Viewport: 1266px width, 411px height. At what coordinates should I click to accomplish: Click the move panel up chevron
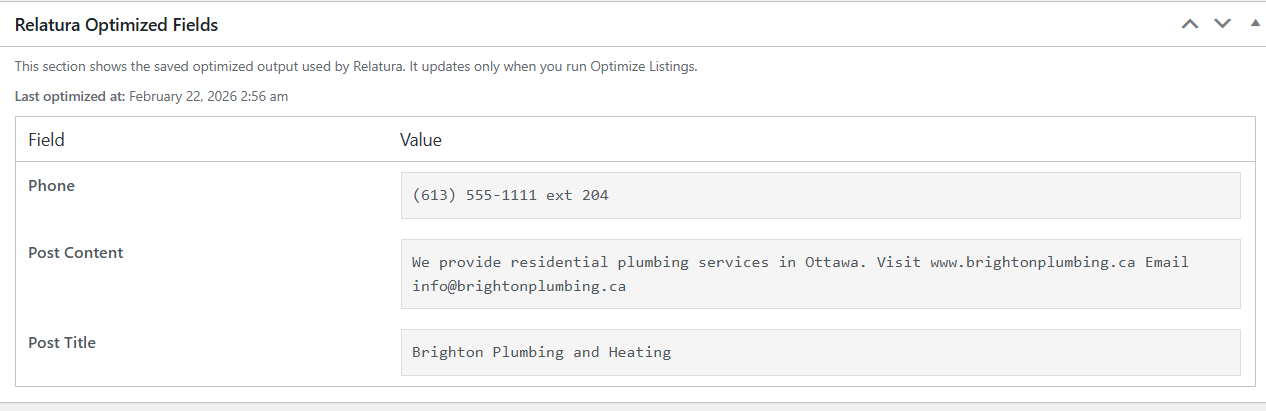pyautogui.click(x=1189, y=24)
